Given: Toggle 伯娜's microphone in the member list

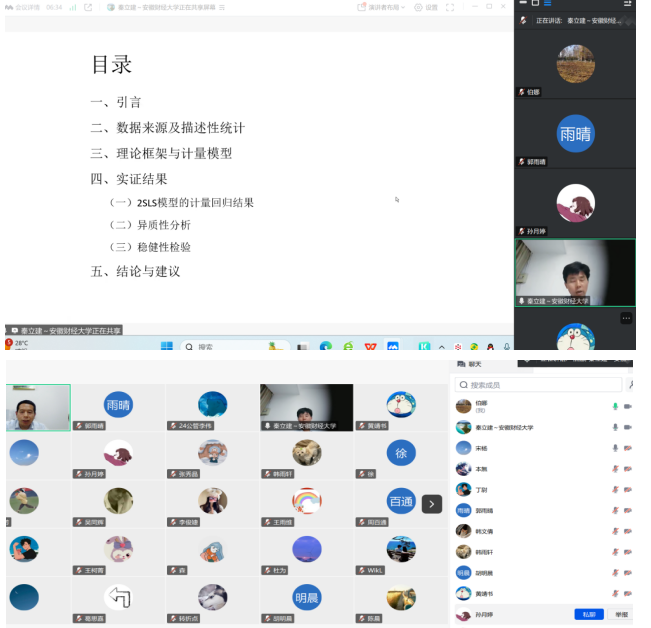Looking at the screenshot, I should [x=615, y=406].
